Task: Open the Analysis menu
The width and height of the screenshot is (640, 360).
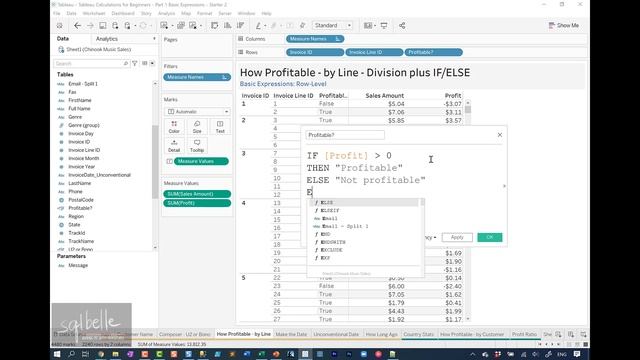Action: click(x=166, y=13)
